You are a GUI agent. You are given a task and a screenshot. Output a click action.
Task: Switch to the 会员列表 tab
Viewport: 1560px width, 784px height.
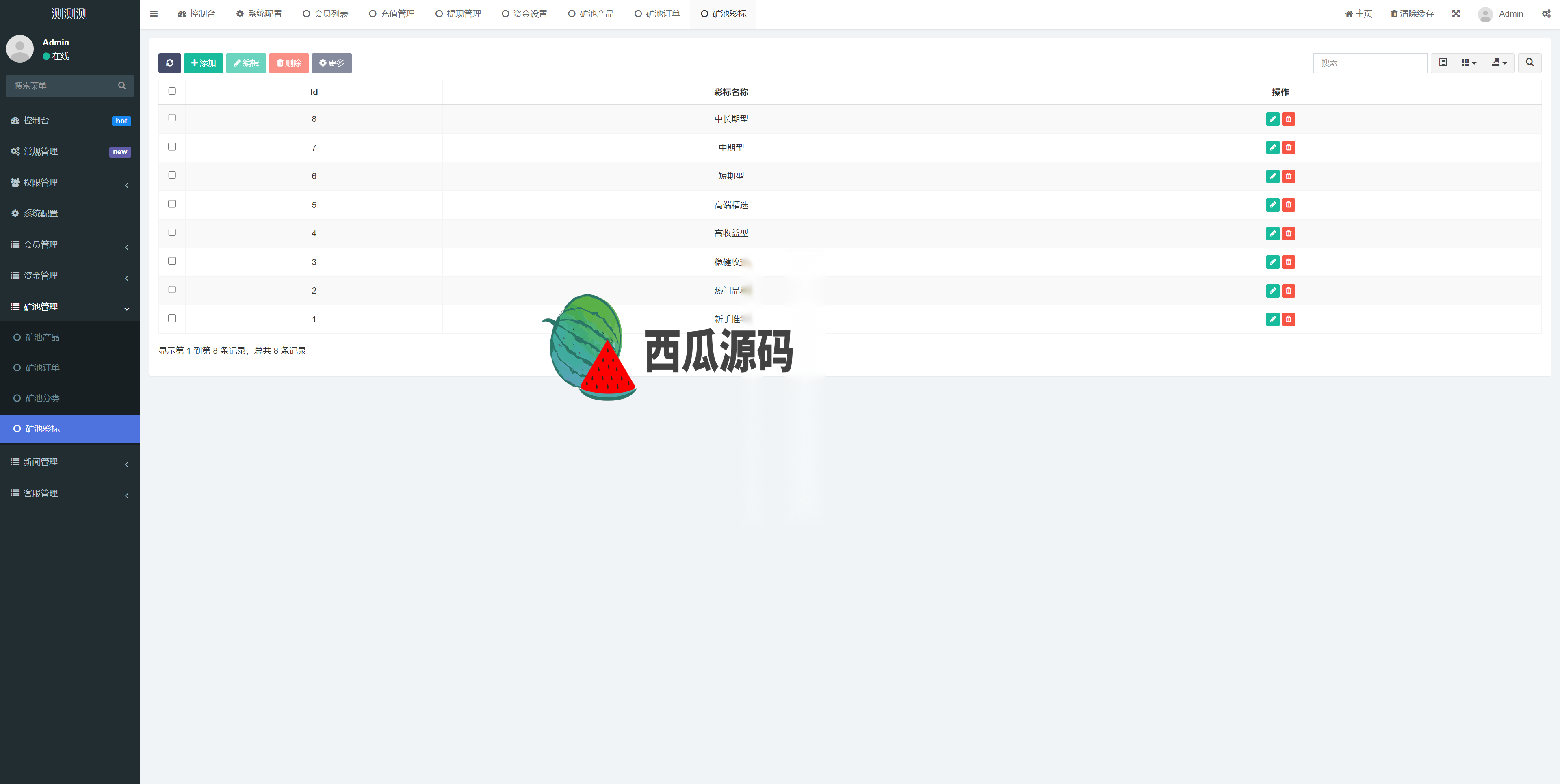pos(325,14)
